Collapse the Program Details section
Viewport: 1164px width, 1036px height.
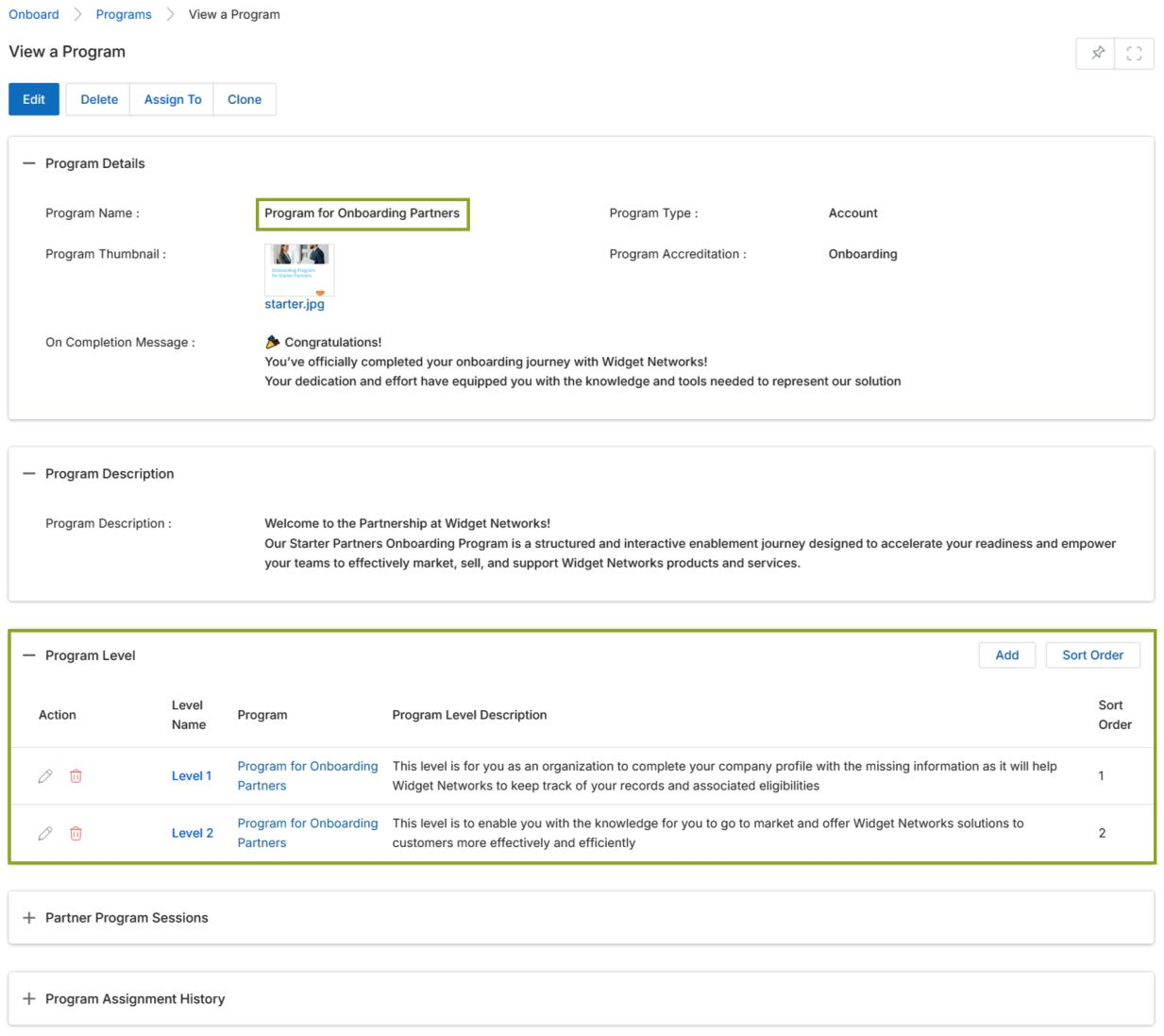[x=28, y=163]
